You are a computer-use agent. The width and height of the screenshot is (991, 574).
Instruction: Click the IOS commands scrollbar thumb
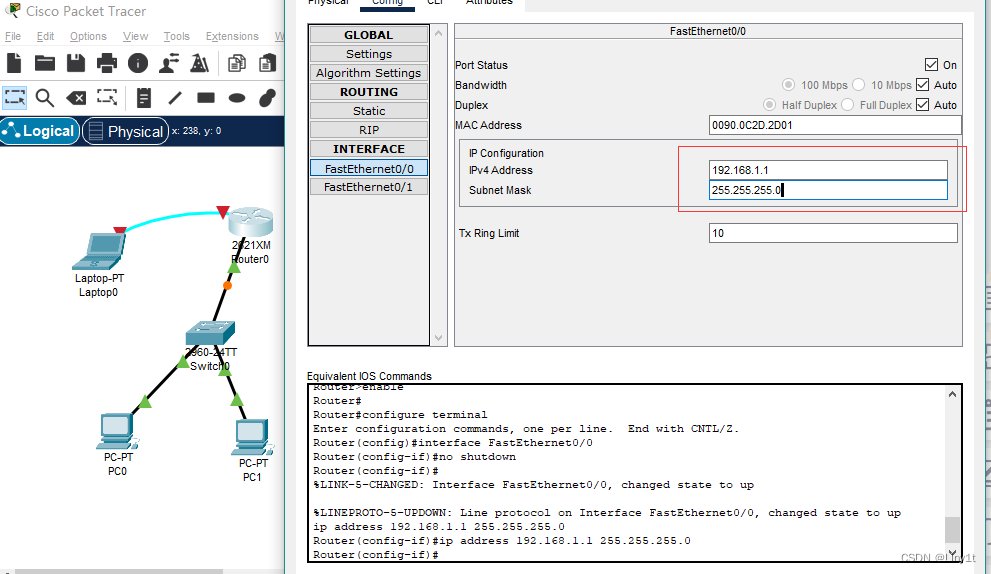pos(952,530)
